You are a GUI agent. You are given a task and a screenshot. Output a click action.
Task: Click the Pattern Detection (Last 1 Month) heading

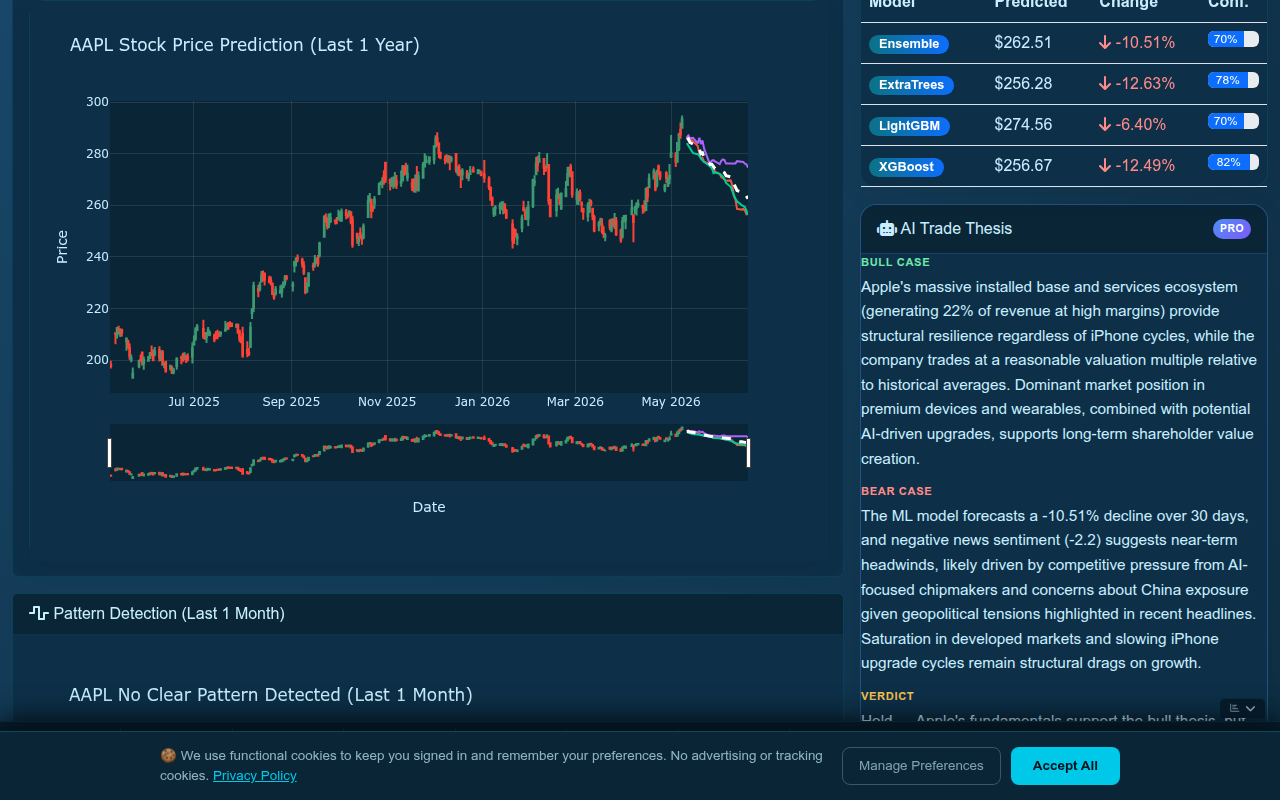tap(169, 613)
